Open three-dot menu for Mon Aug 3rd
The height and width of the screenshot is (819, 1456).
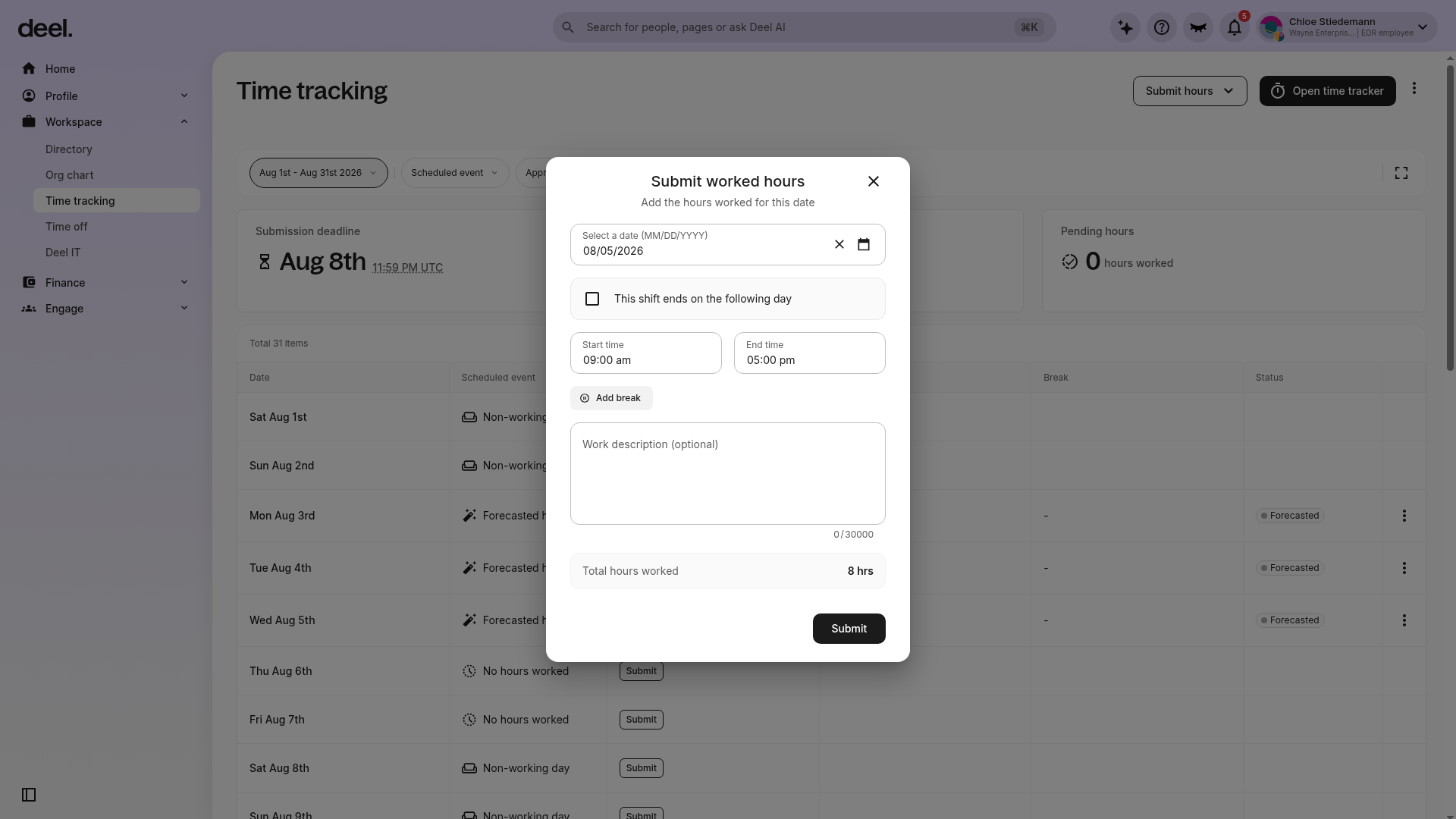pyautogui.click(x=1404, y=516)
